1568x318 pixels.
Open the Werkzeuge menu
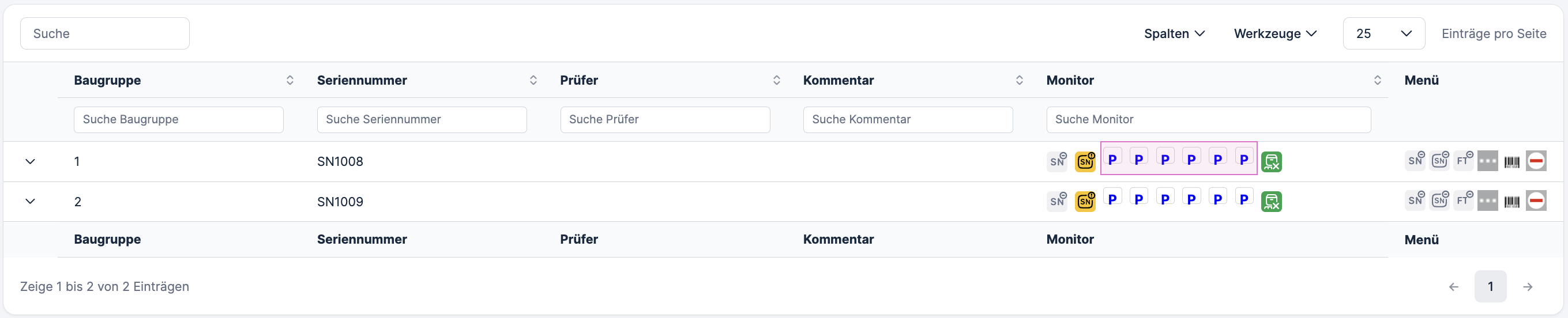(x=1274, y=33)
